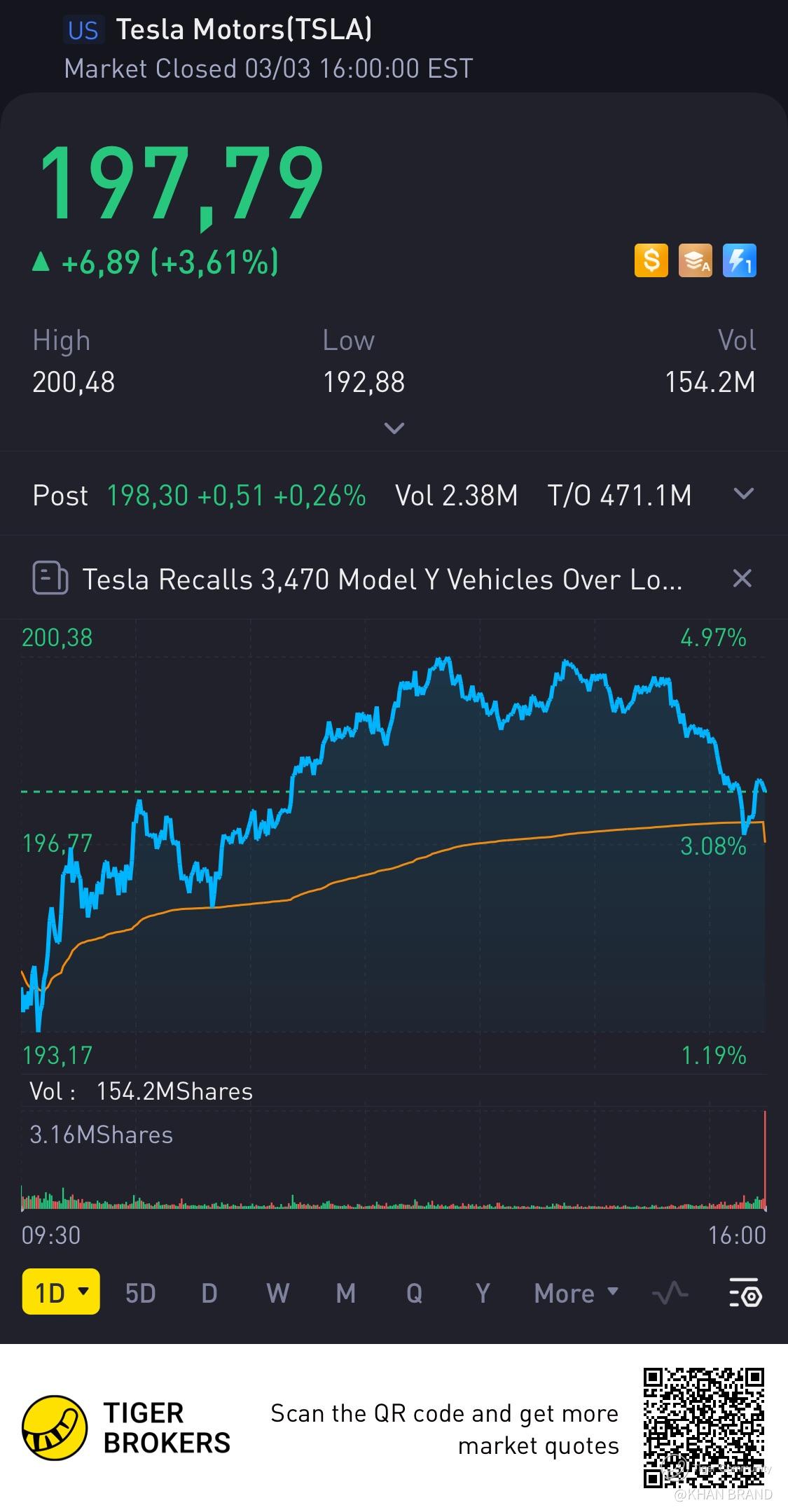Open the 1D timeframe dropdown

pos(61,1294)
